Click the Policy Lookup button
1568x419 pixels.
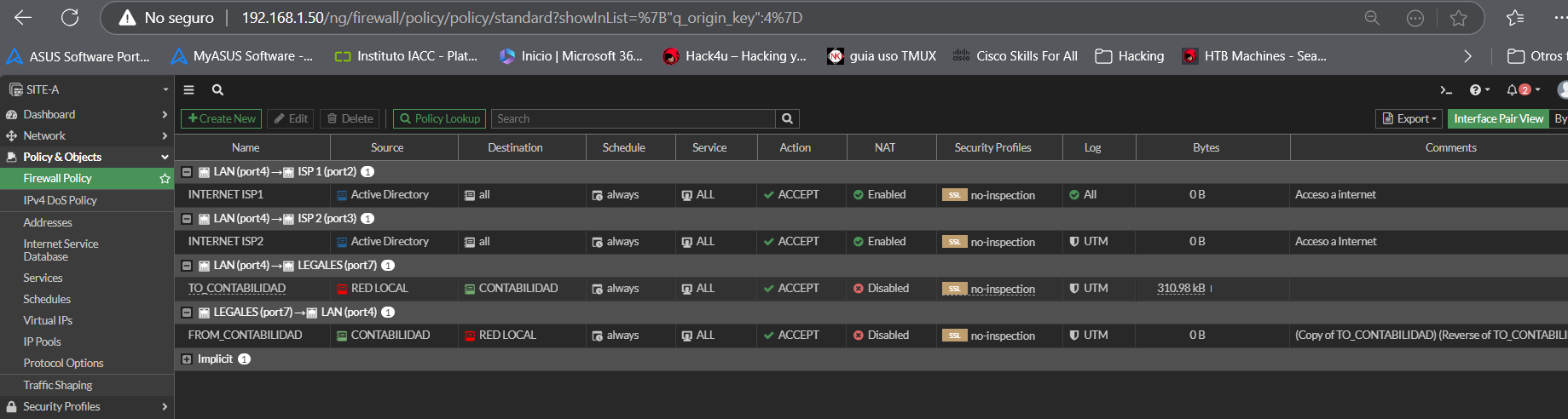[x=439, y=119]
